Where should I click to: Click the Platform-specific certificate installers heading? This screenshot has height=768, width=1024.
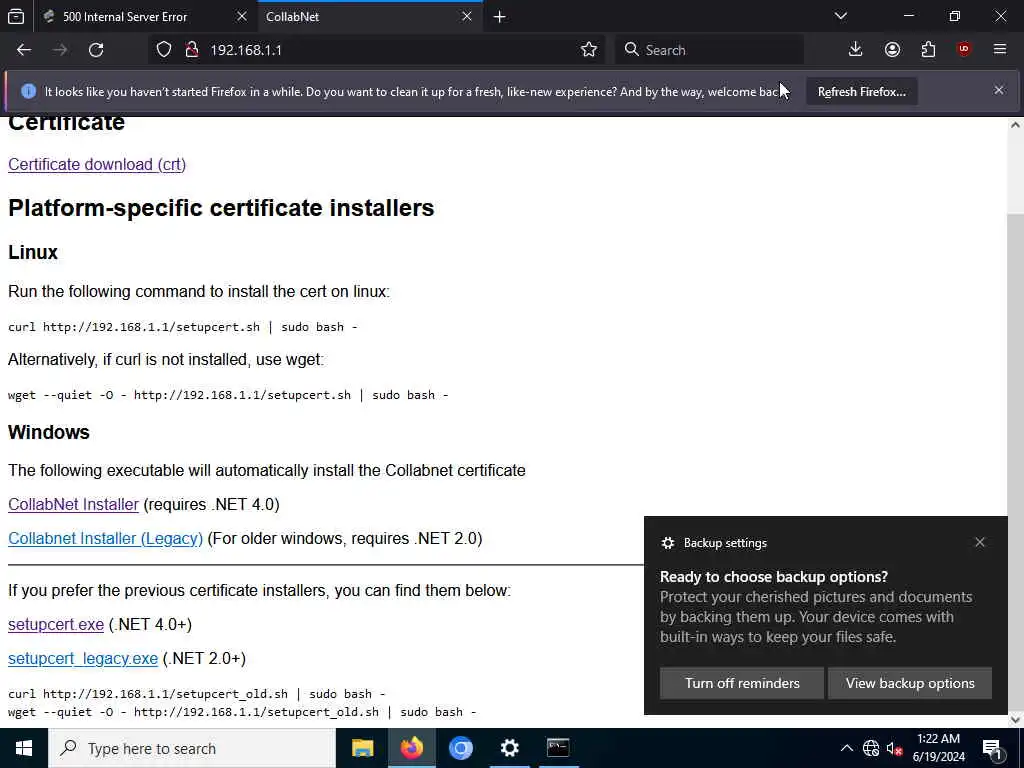click(221, 208)
